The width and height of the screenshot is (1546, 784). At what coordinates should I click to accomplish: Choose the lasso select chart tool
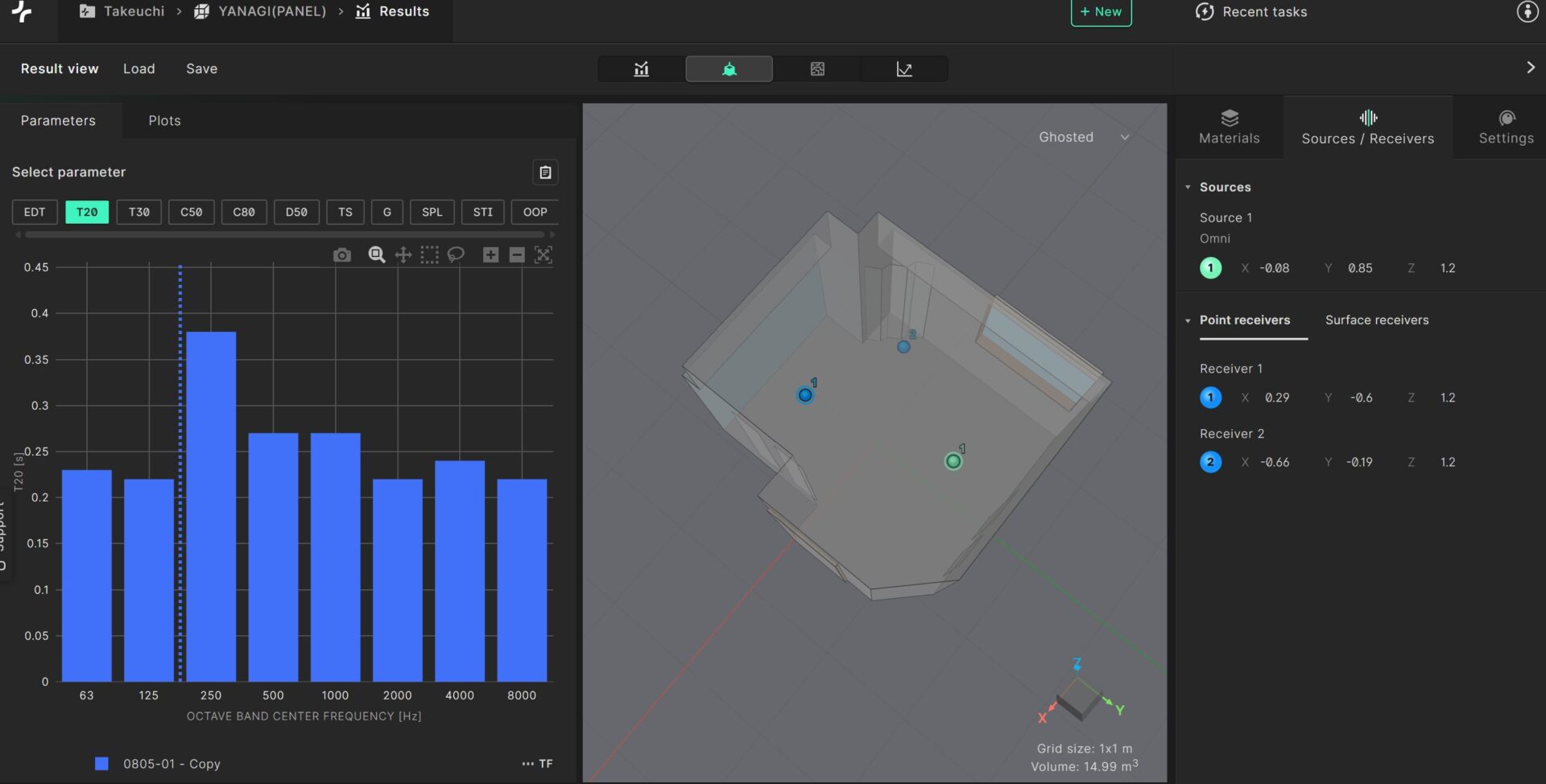coord(456,255)
